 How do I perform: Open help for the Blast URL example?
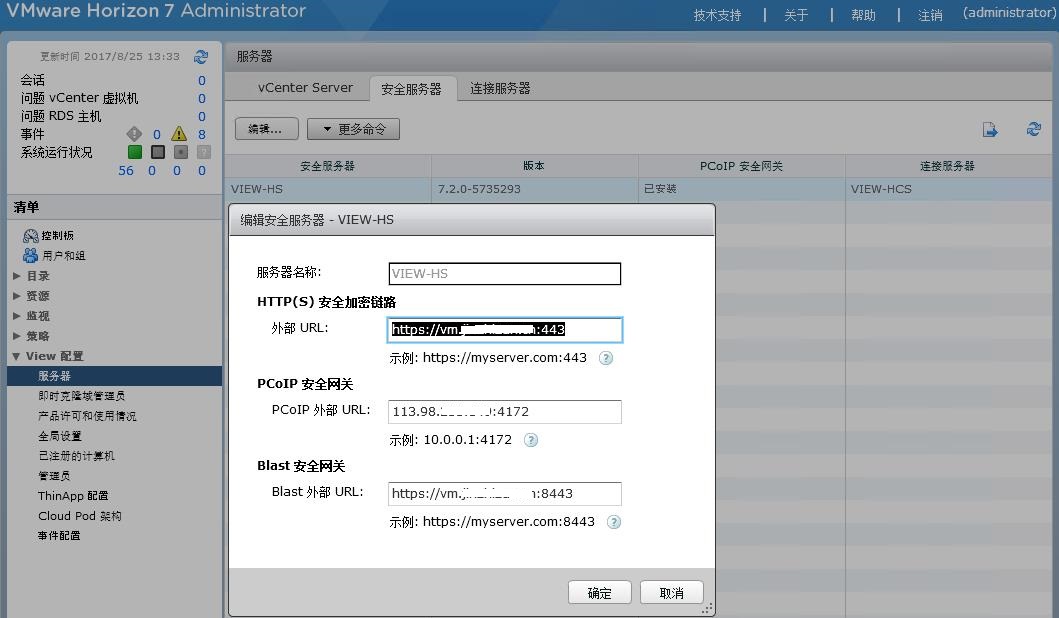click(x=613, y=522)
